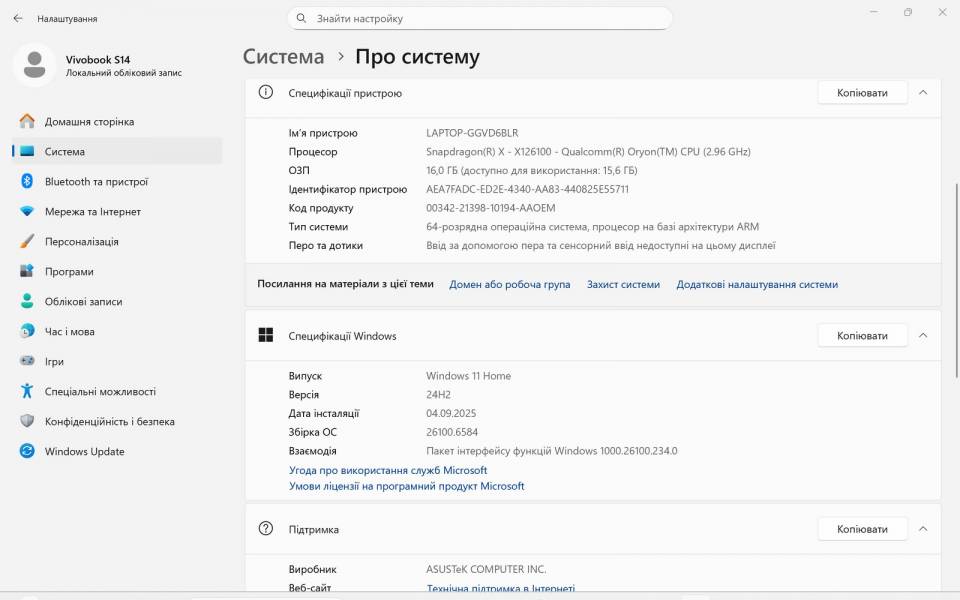
Task: Open the Bluetooth та пристрої section icon
Action: click(27, 181)
